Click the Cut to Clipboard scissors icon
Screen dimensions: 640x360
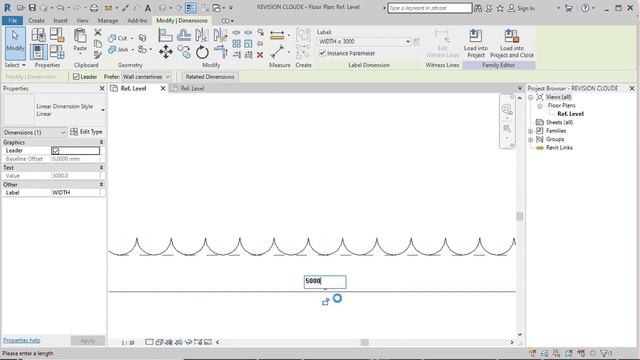pyautogui.click(x=98, y=32)
